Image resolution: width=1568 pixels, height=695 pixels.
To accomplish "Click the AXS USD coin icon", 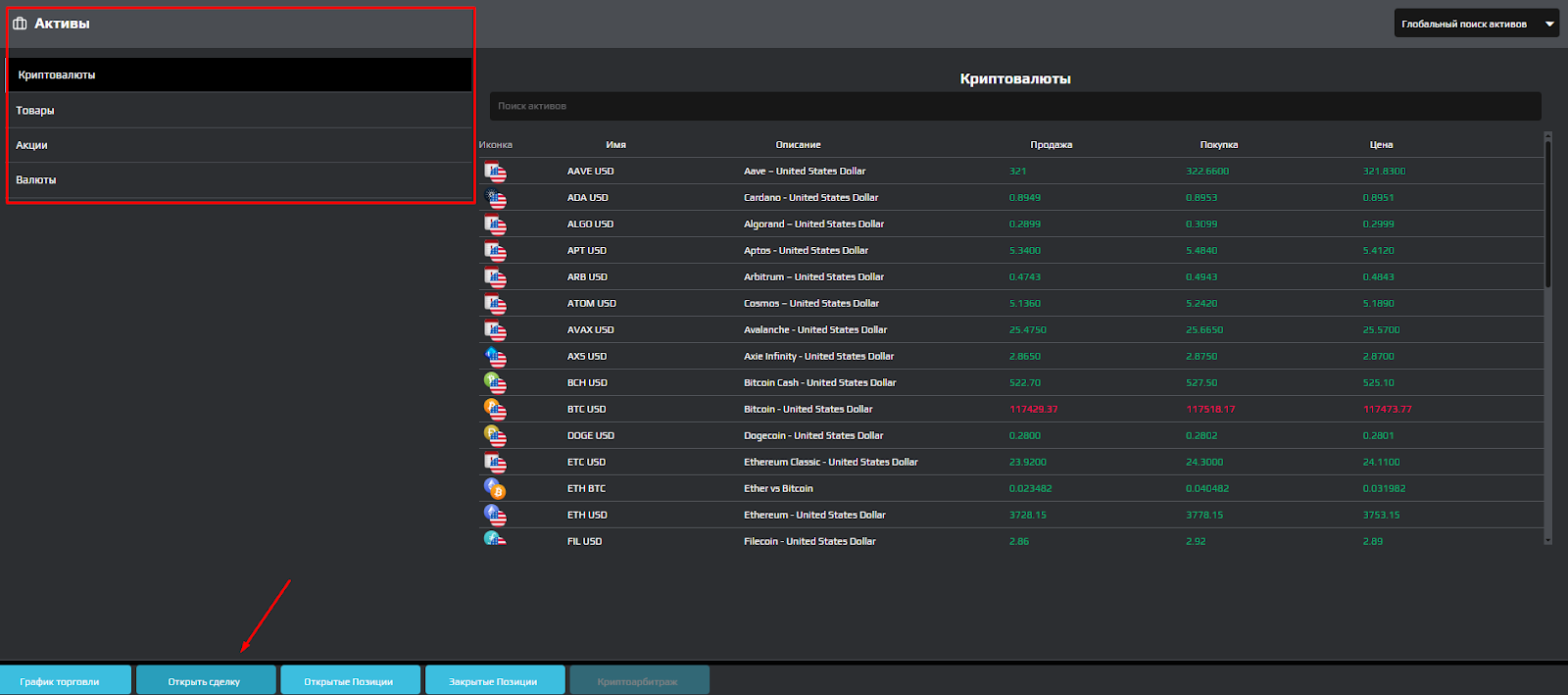I will (x=495, y=358).
